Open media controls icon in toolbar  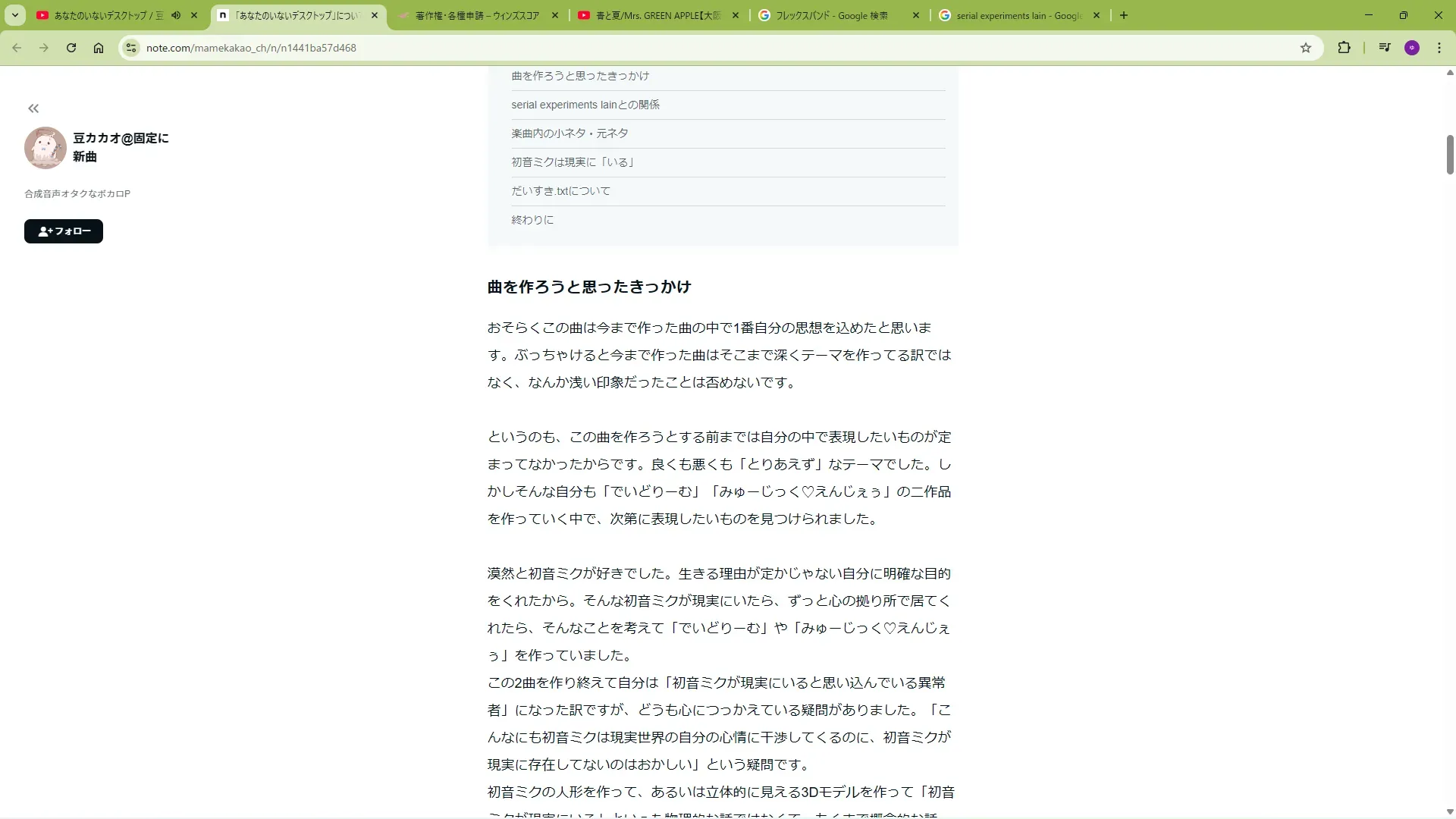click(1385, 48)
